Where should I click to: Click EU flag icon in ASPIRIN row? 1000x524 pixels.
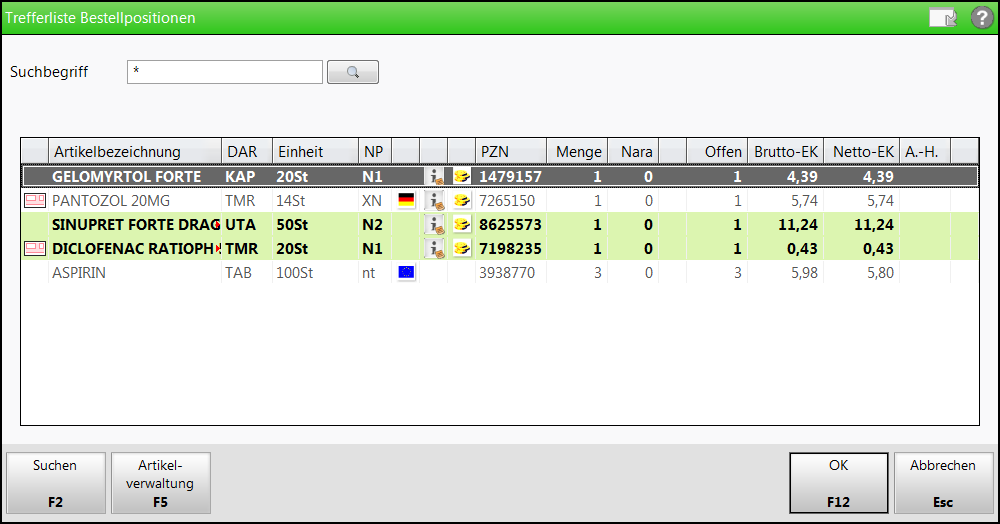pyautogui.click(x=406, y=272)
